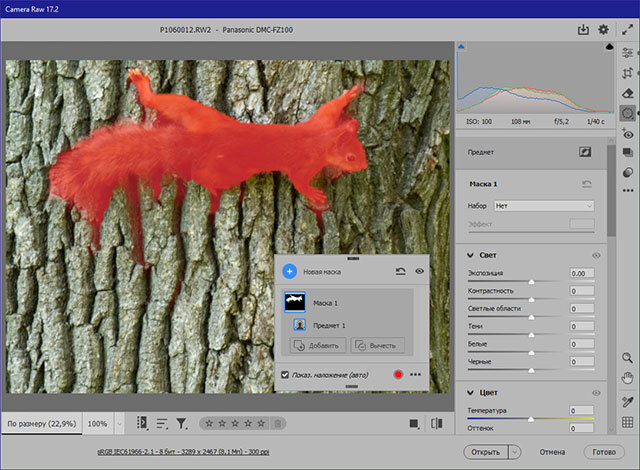Click the Добавить button
Viewport: 640px width, 470px height.
click(318, 345)
